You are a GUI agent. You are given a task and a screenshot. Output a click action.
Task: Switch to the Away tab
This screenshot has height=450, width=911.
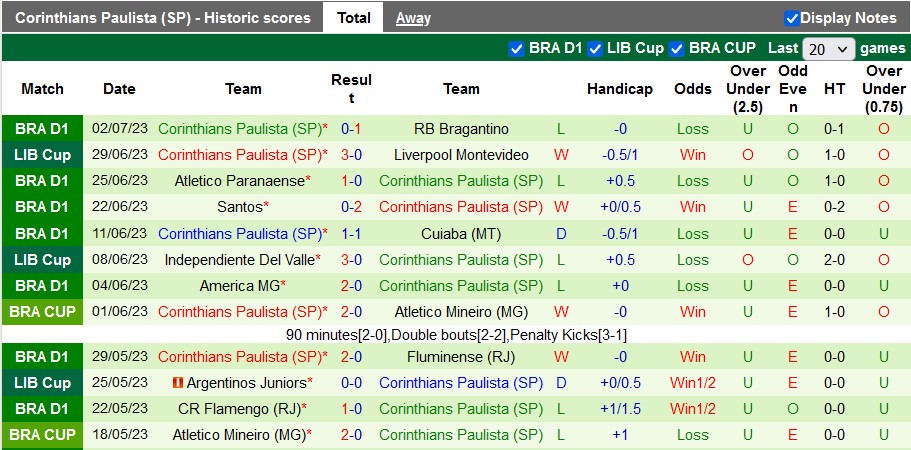tap(413, 17)
